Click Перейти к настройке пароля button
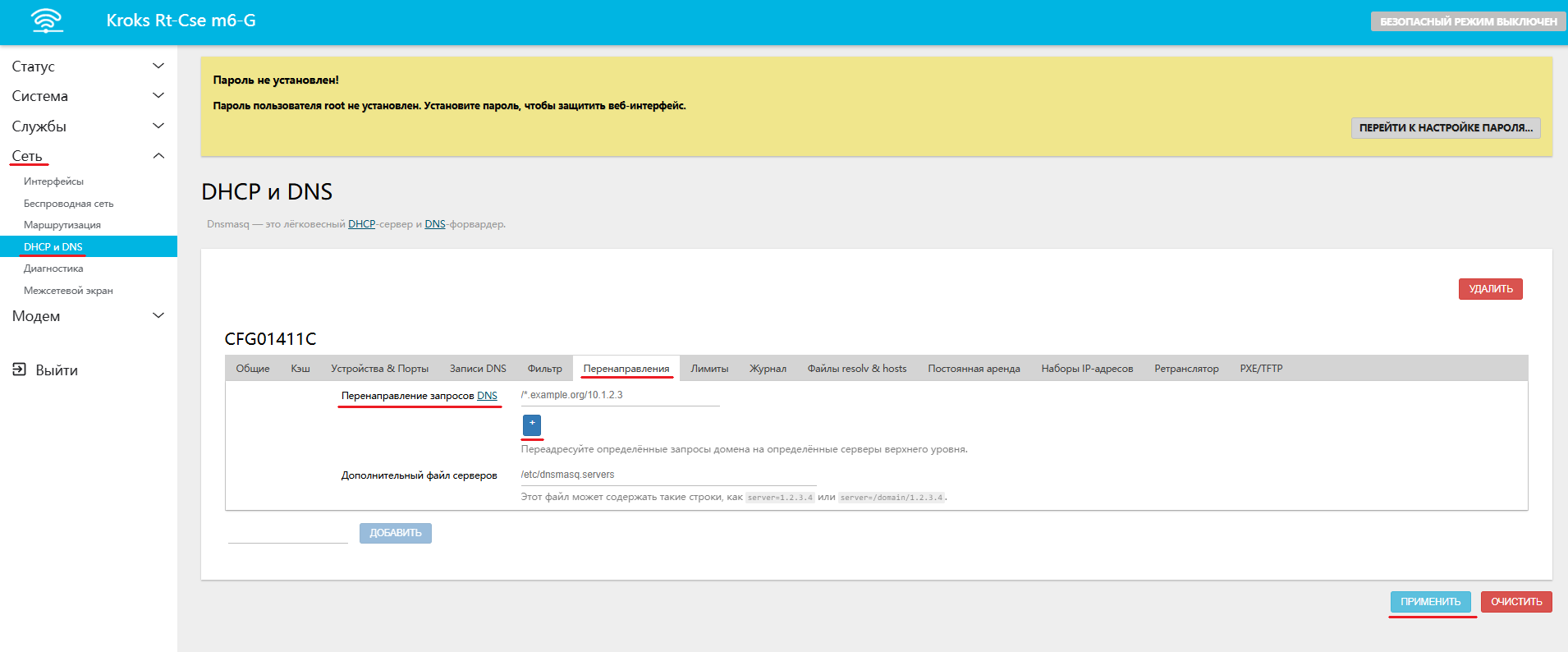This screenshot has height=652, width=1568. [1446, 128]
